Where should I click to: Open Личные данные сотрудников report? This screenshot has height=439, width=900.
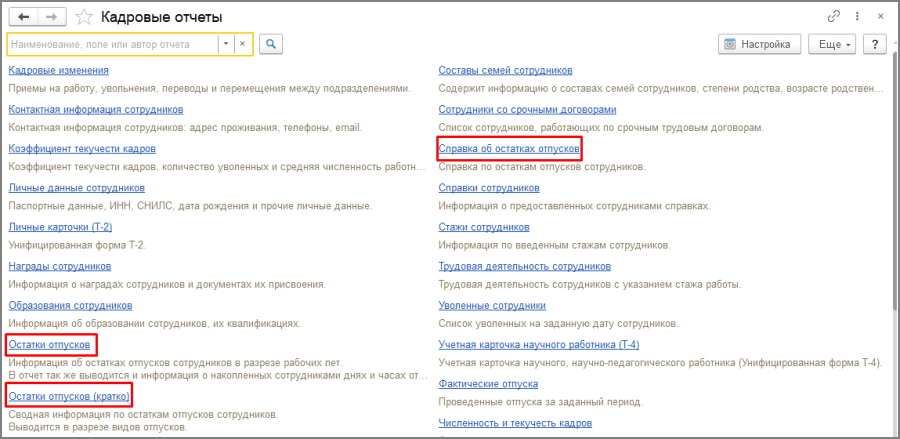76,188
